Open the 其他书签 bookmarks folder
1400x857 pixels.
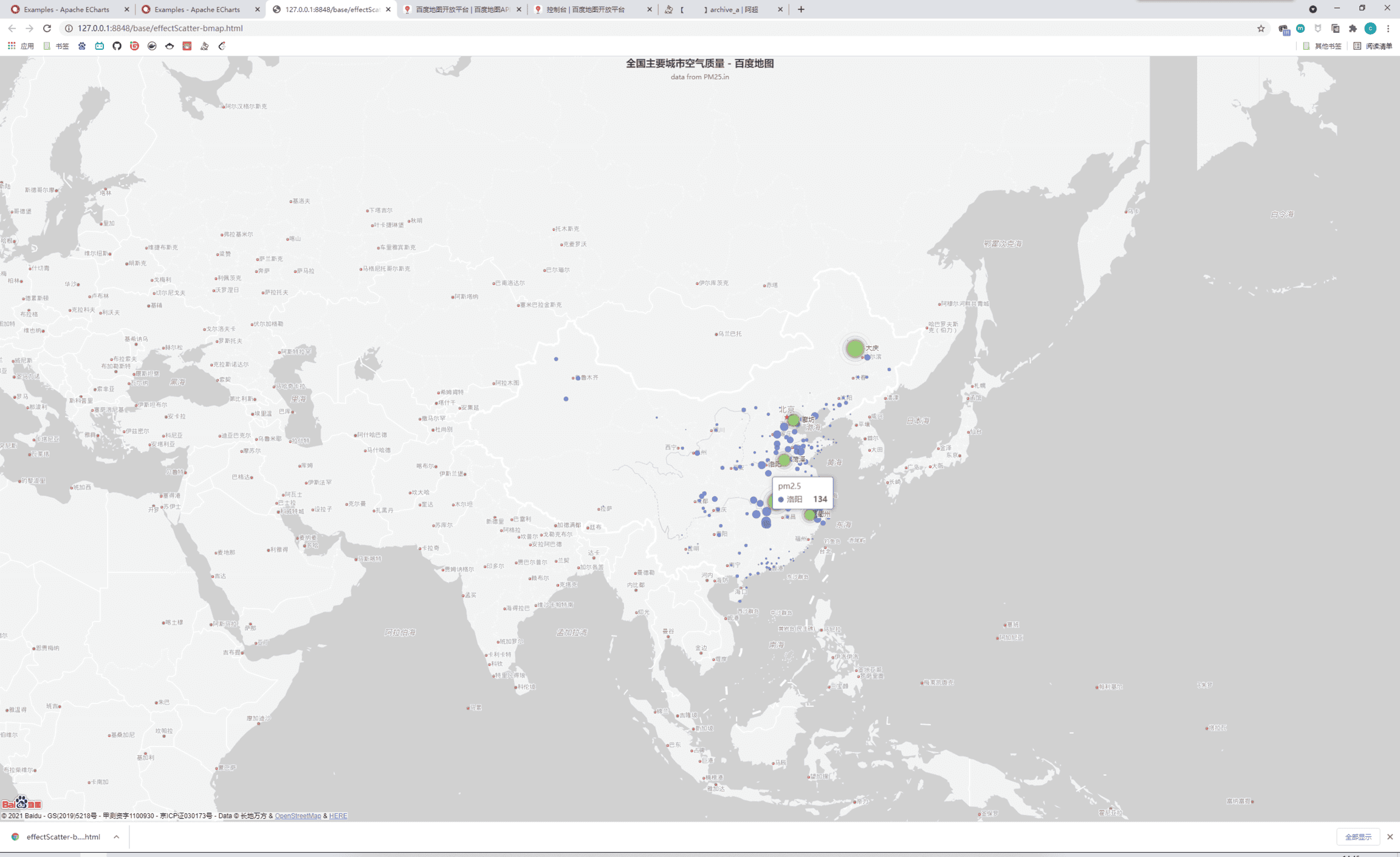click(x=1322, y=46)
